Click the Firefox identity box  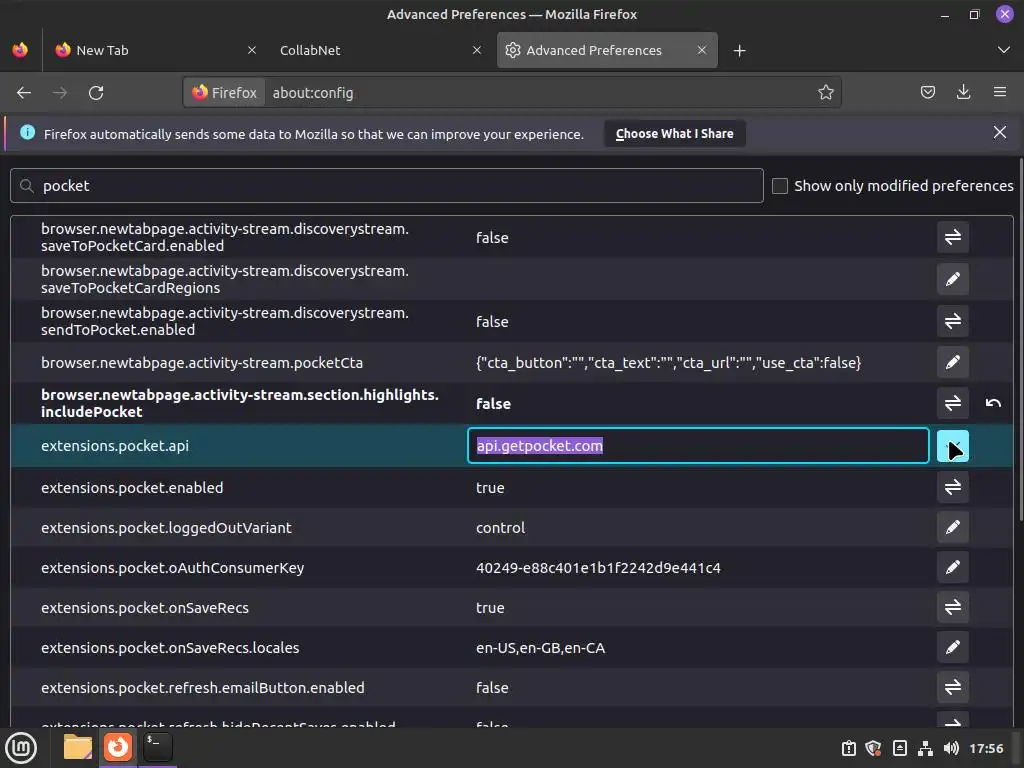tap(225, 93)
